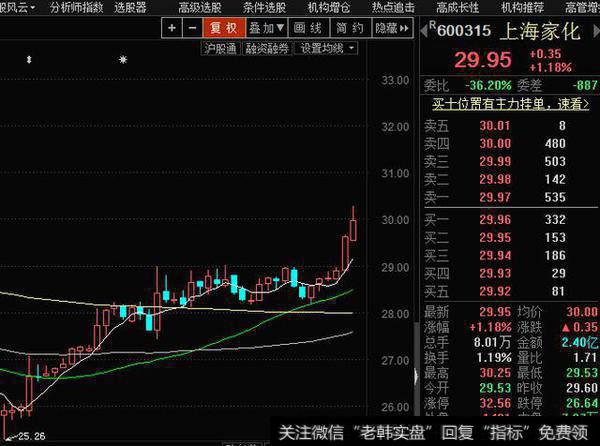Select 画线 drawing tool button
Screen dimensions: 600x446
point(308,28)
